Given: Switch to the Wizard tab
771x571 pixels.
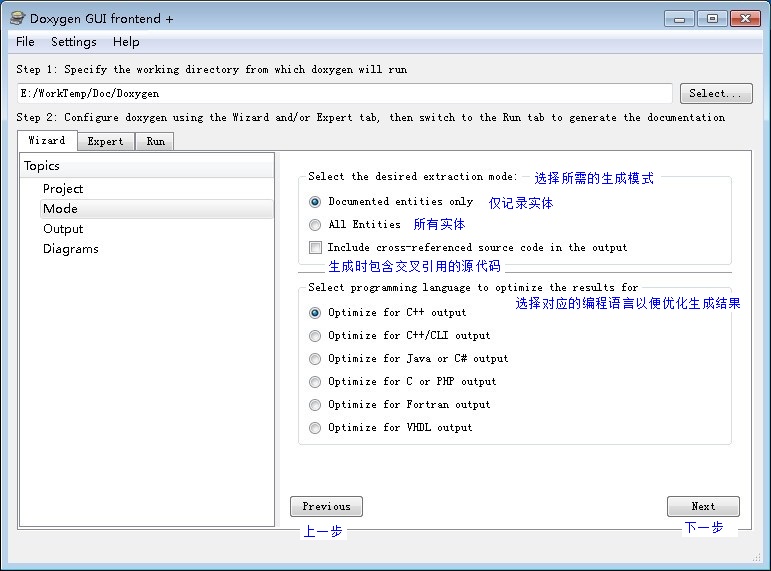Looking at the screenshot, I should pos(47,141).
